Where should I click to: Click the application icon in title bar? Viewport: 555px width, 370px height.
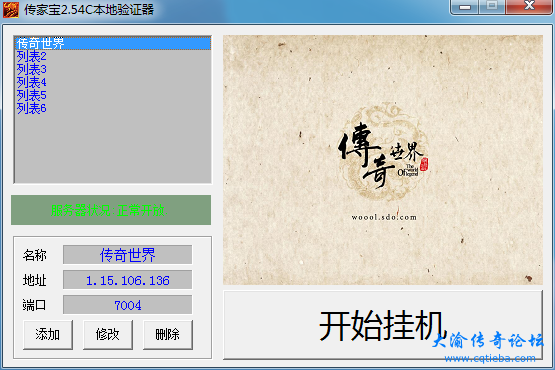pos(11,9)
